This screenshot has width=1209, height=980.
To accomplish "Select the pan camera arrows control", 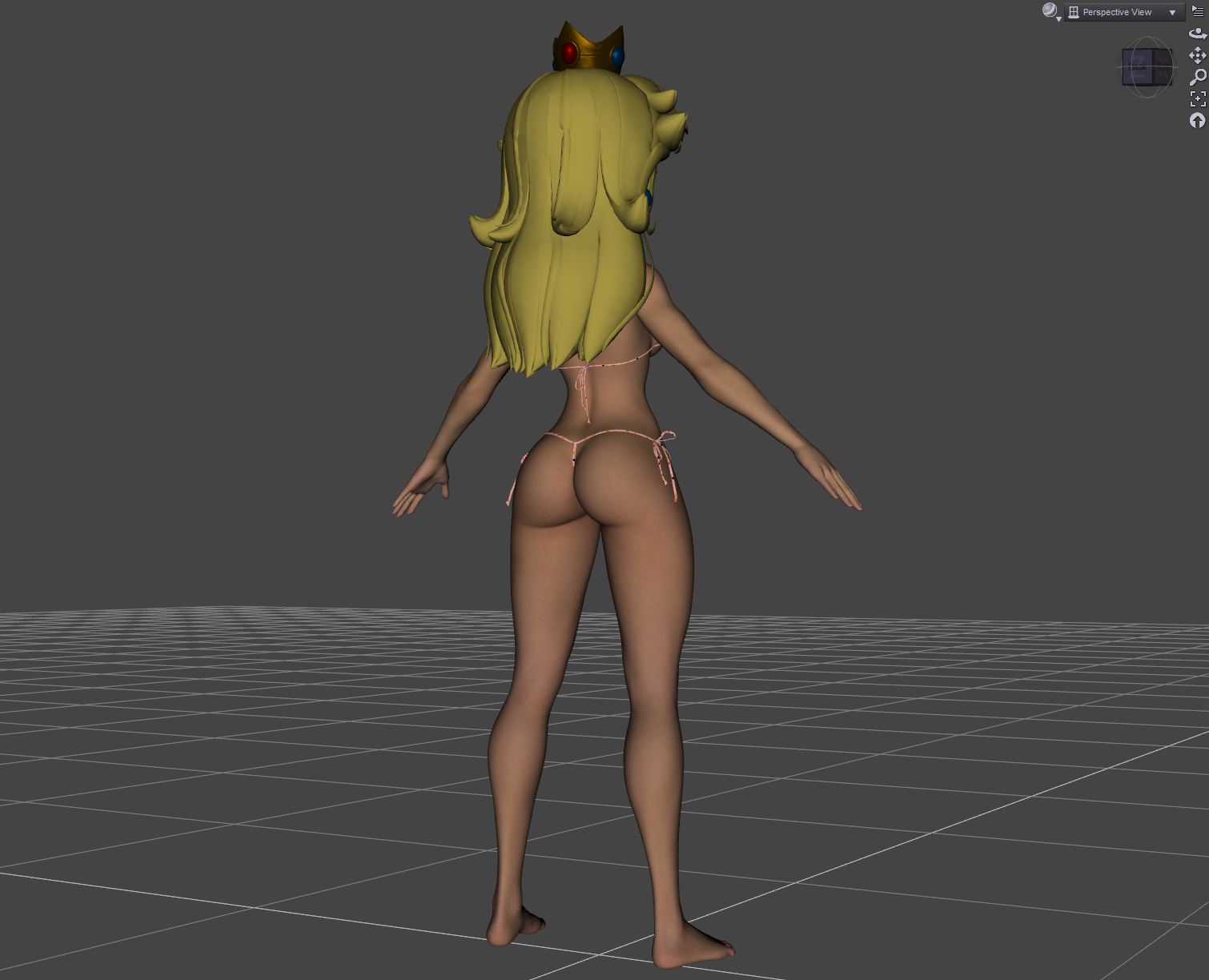I will 1198,55.
